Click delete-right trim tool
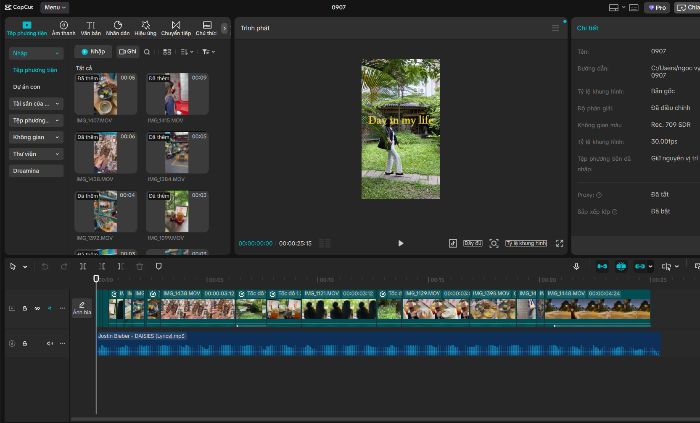700x423 pixels. click(121, 266)
